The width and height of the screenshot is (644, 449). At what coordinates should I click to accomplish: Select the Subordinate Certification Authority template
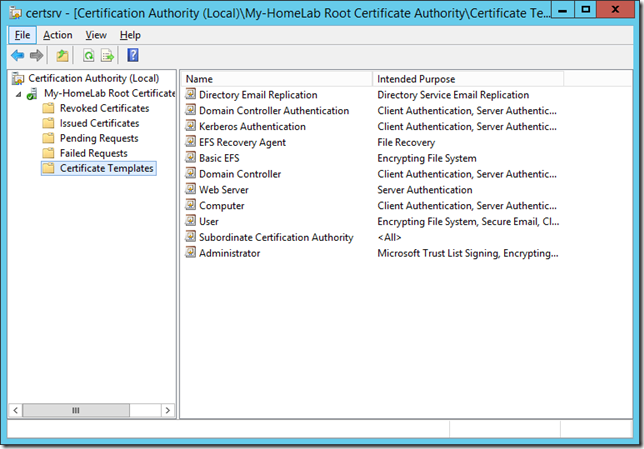(275, 237)
